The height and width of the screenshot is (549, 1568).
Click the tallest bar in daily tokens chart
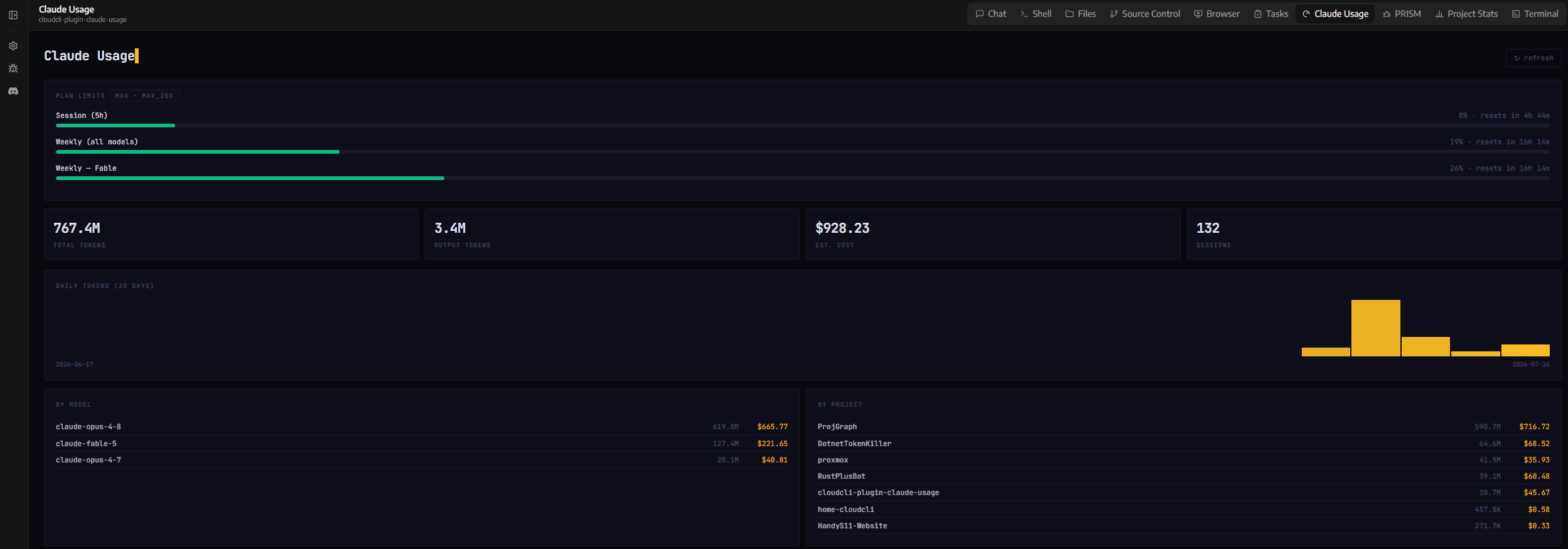(x=1375, y=328)
